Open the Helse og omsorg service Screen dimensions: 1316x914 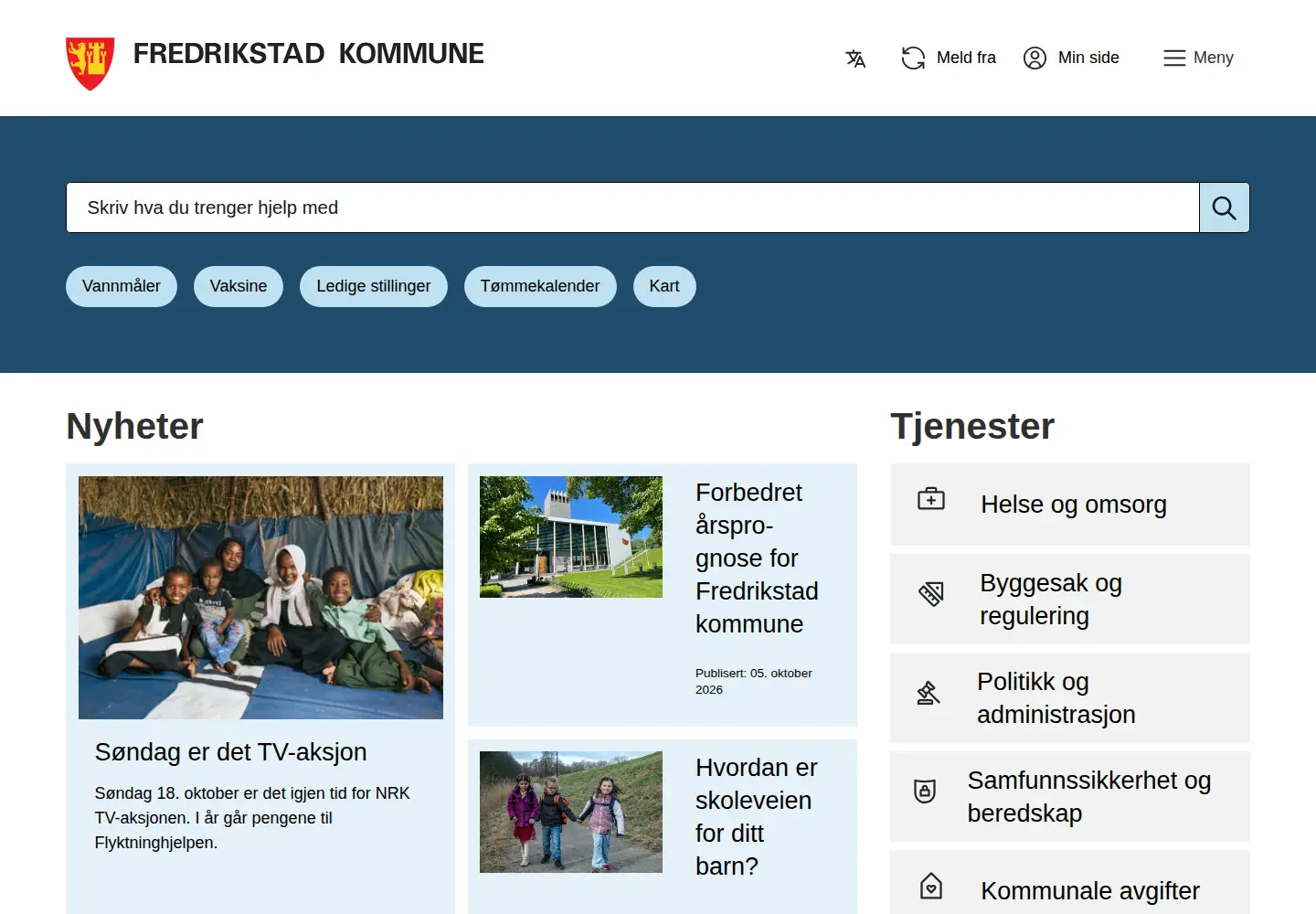(x=1070, y=505)
